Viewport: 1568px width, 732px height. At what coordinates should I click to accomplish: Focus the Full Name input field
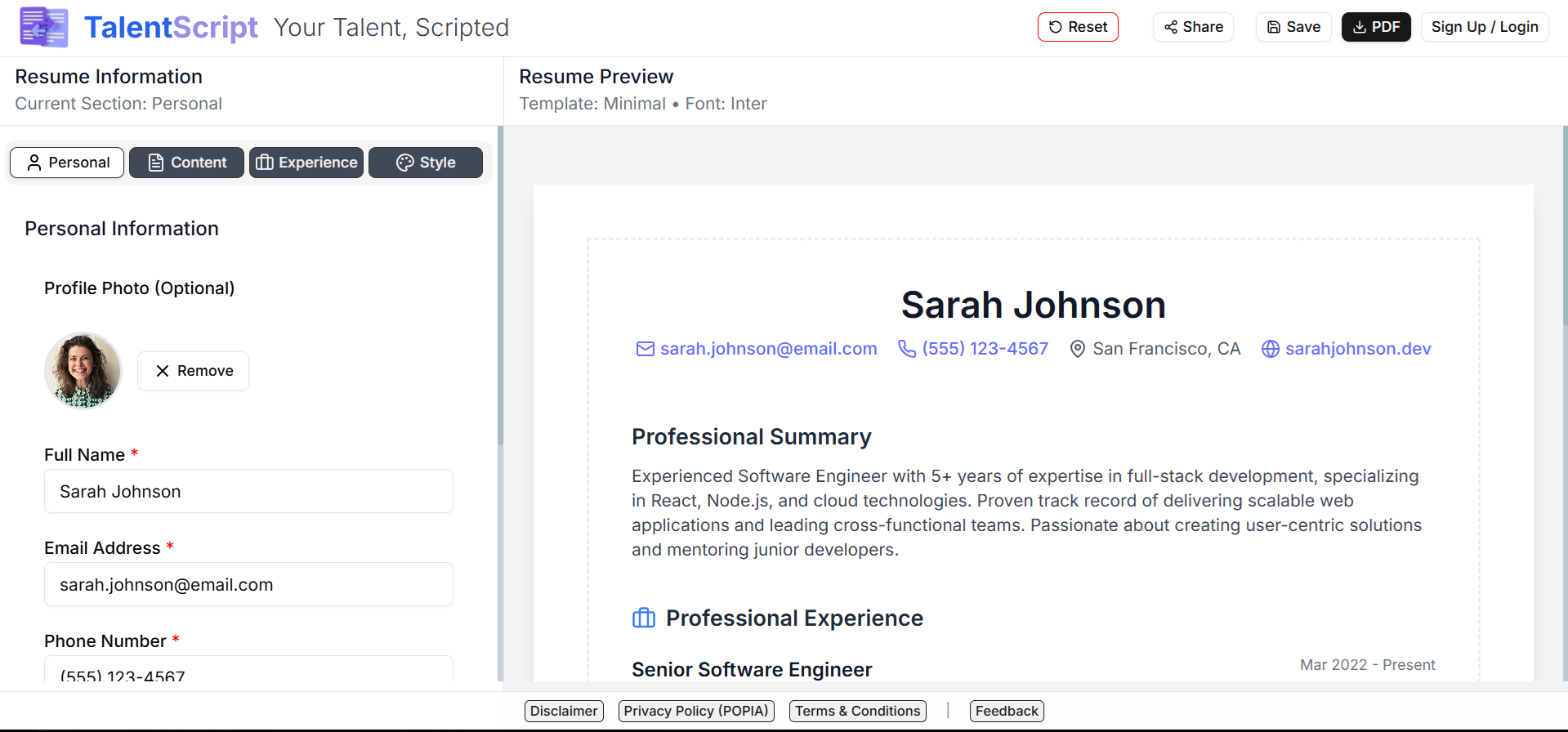(248, 491)
